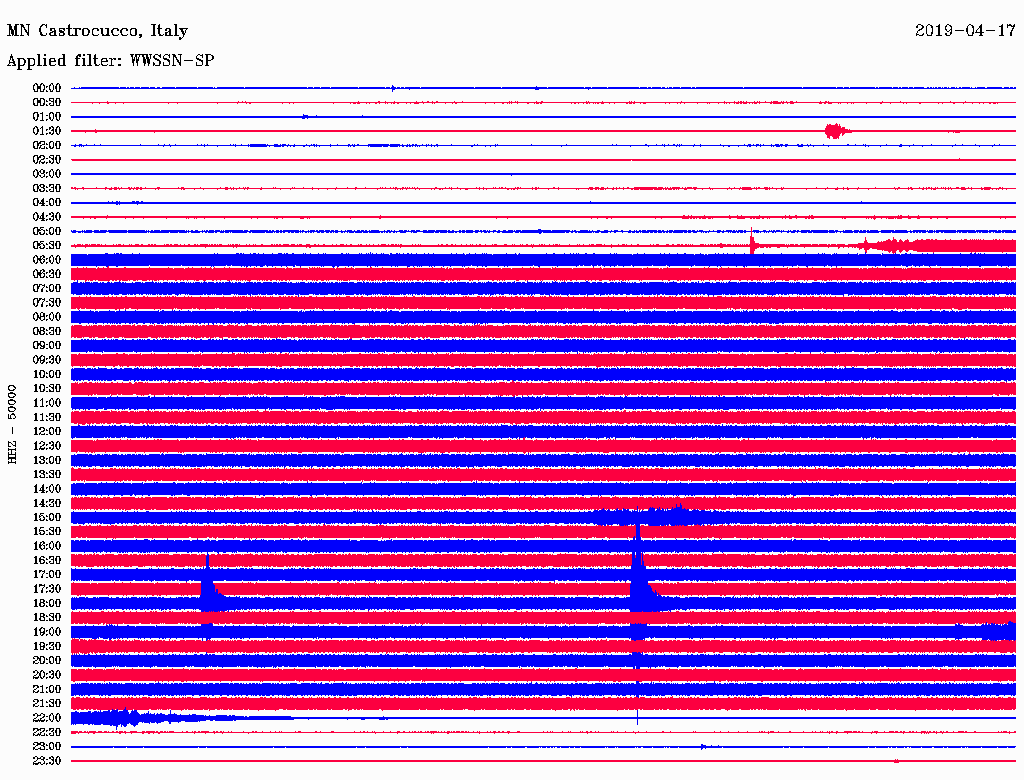This screenshot has height=780, width=1024.
Task: Click the 11:30 time label
Action: [x=47, y=417]
